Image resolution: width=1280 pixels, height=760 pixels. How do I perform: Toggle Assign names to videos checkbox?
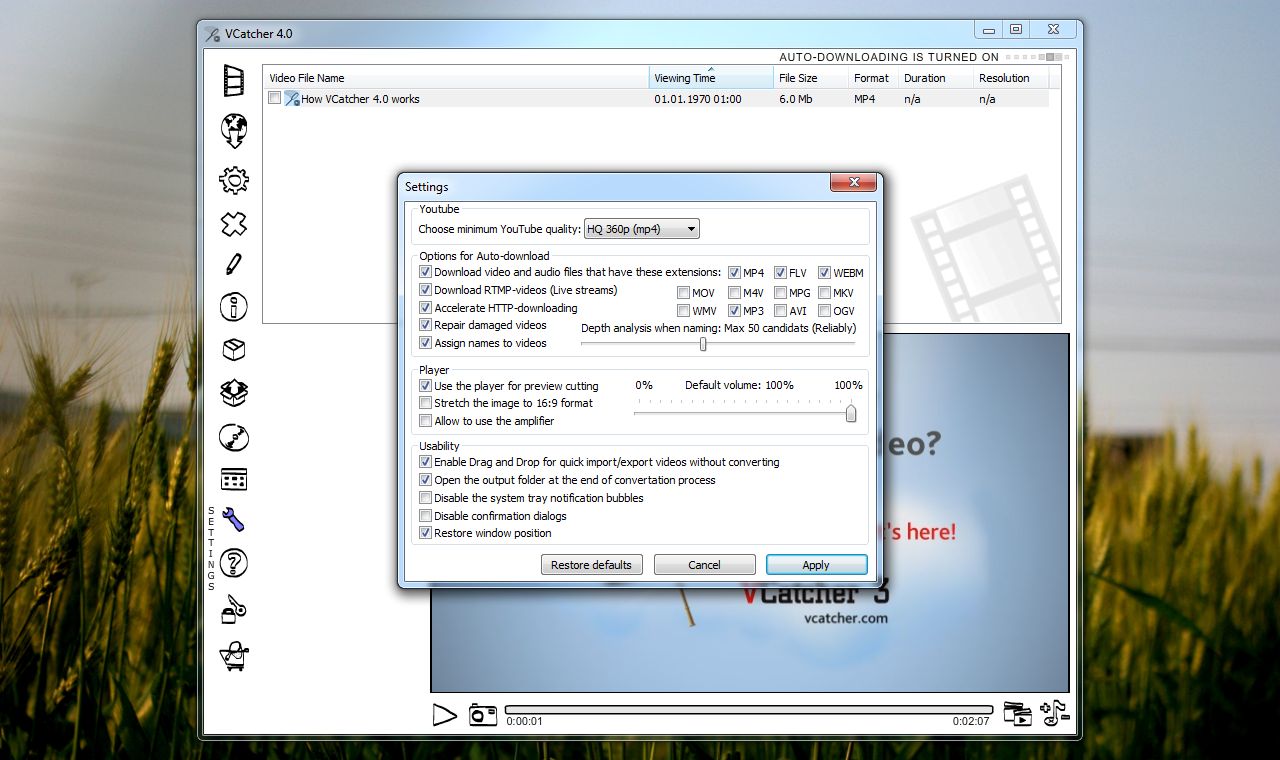coord(426,343)
